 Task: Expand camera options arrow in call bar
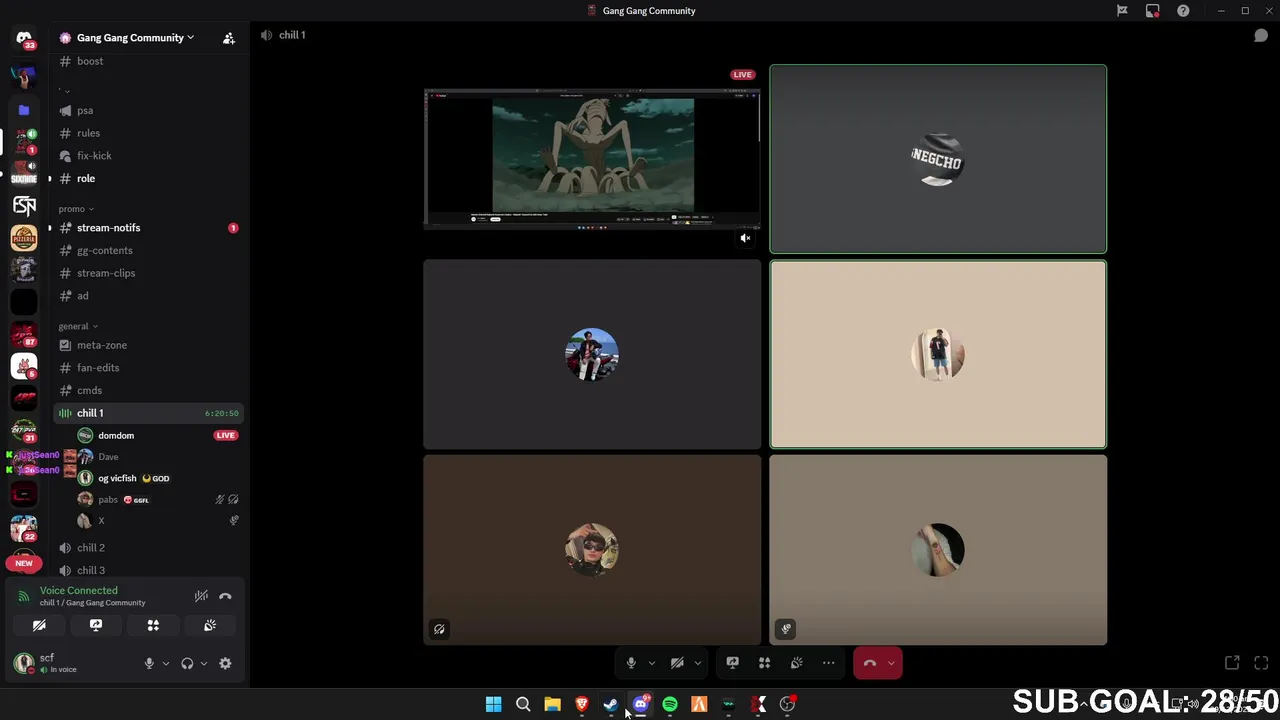pos(698,663)
